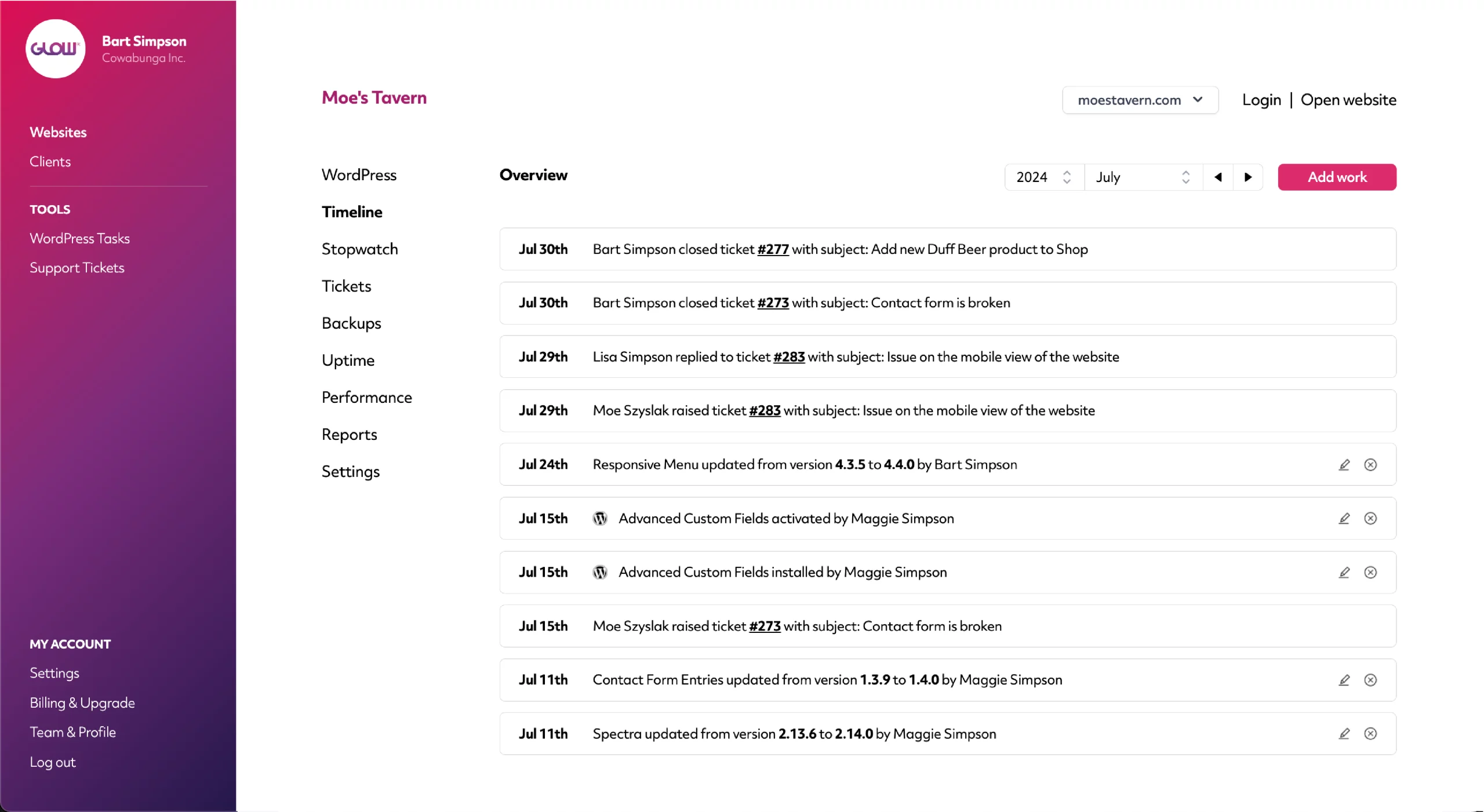Click the WordPress icon on Advanced Custom Fields activated

(x=599, y=518)
